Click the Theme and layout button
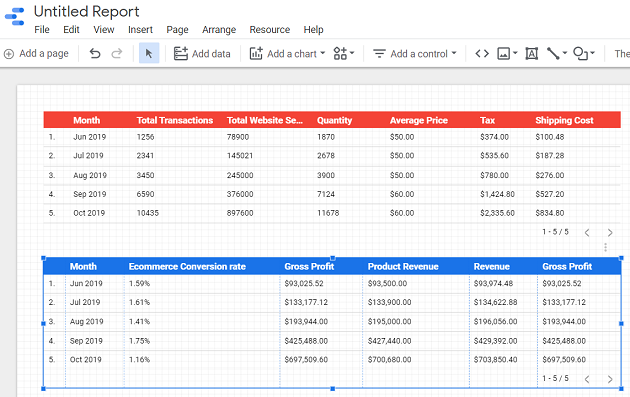 pyautogui.click(x=622, y=53)
